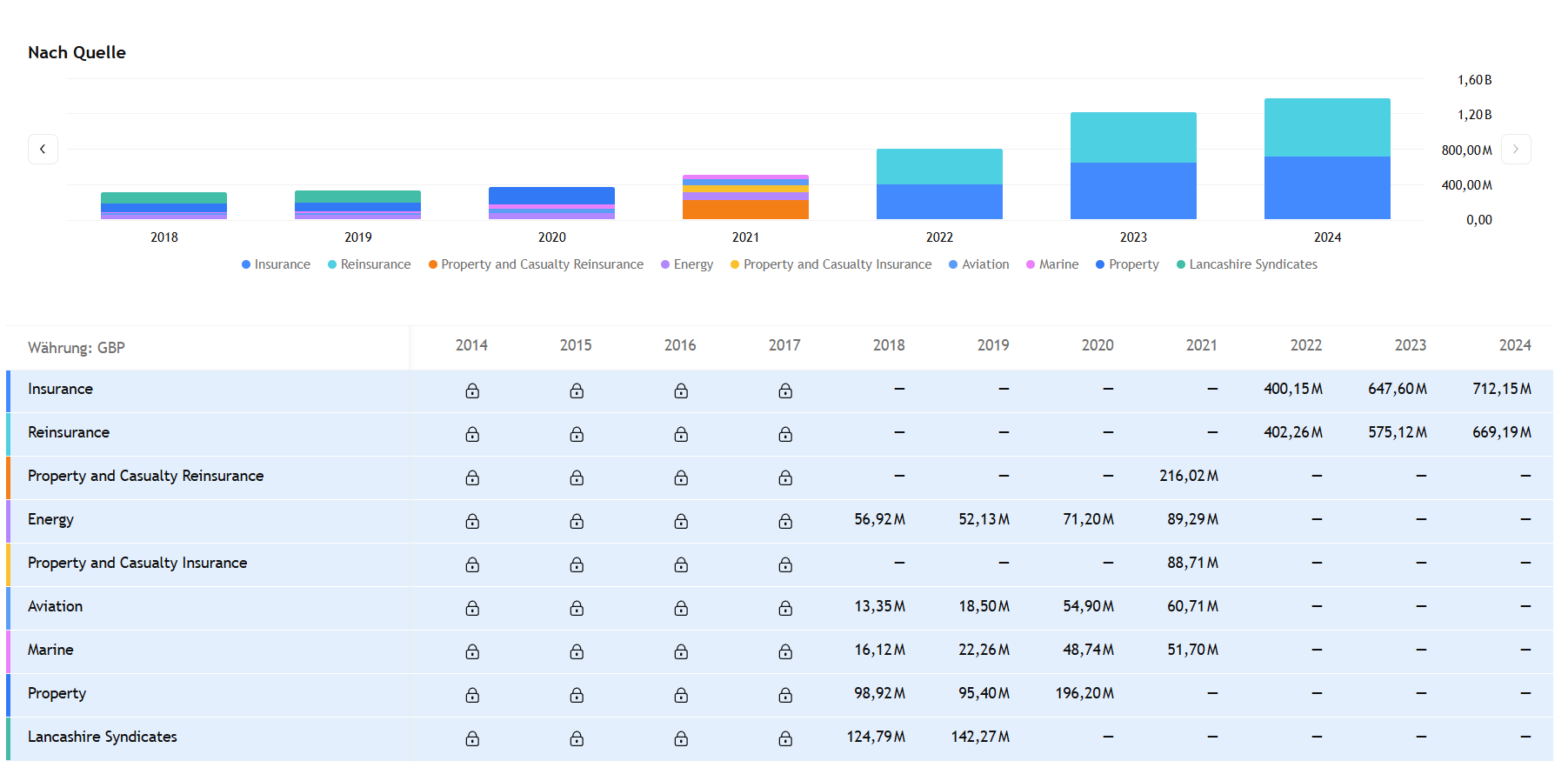Click the Energy row 2016 lock icon
This screenshot has height=781, width=1568.
(681, 521)
